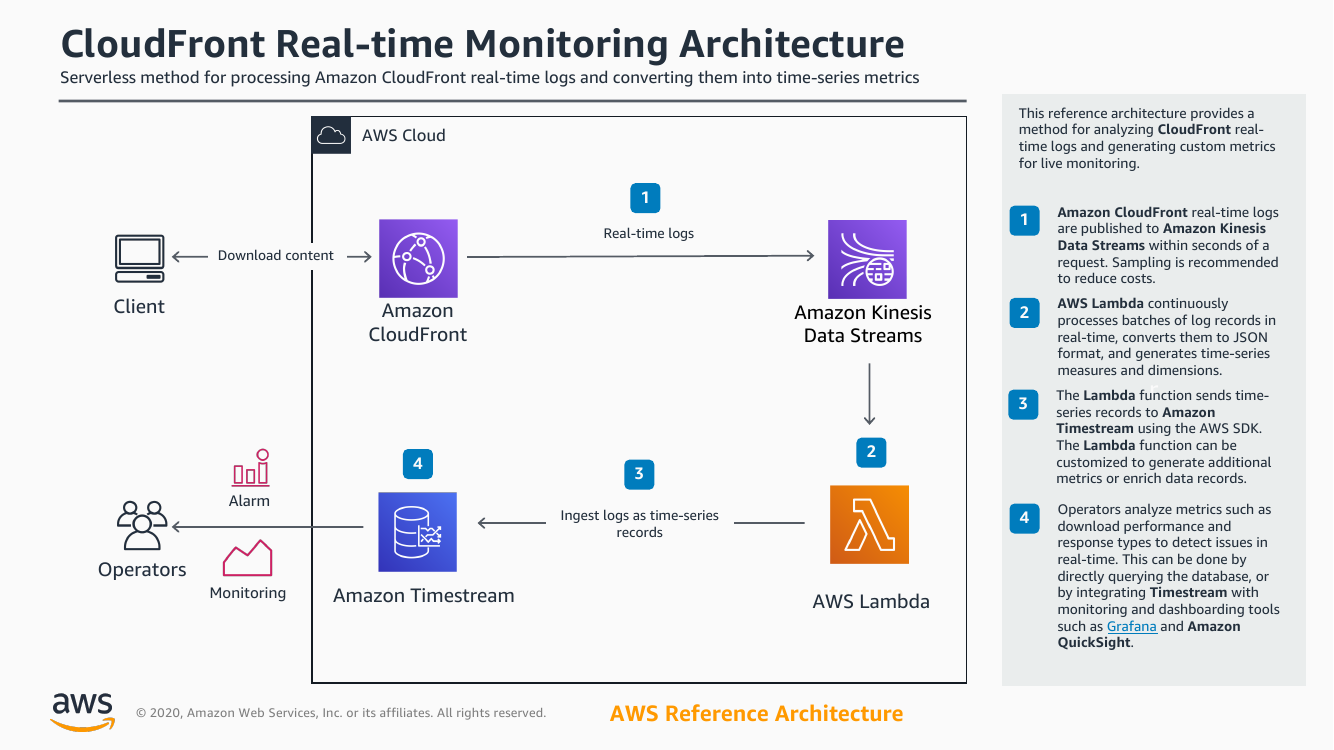Click the sidebar intro 'This reference architecture provides'
The height and width of the screenshot is (750, 1334).
(x=1136, y=113)
